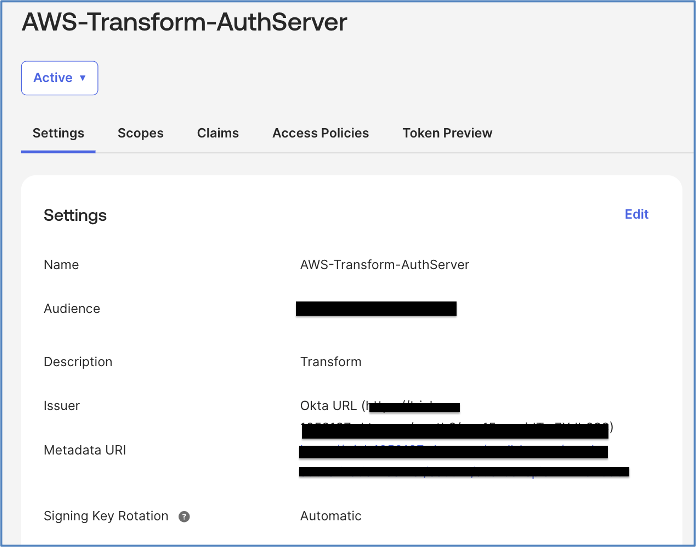This screenshot has width=696, height=548.
Task: Open the Claims tab
Action: coord(218,133)
